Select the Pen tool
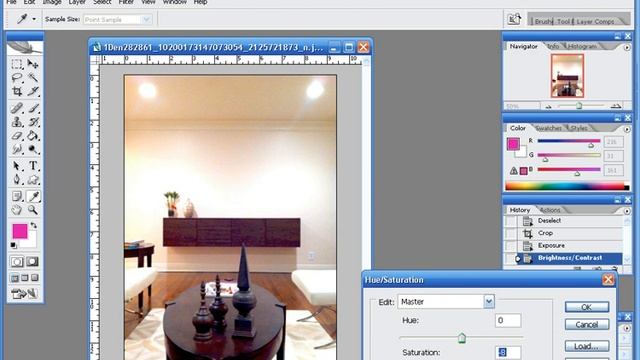This screenshot has width=640, height=360. coord(17,179)
